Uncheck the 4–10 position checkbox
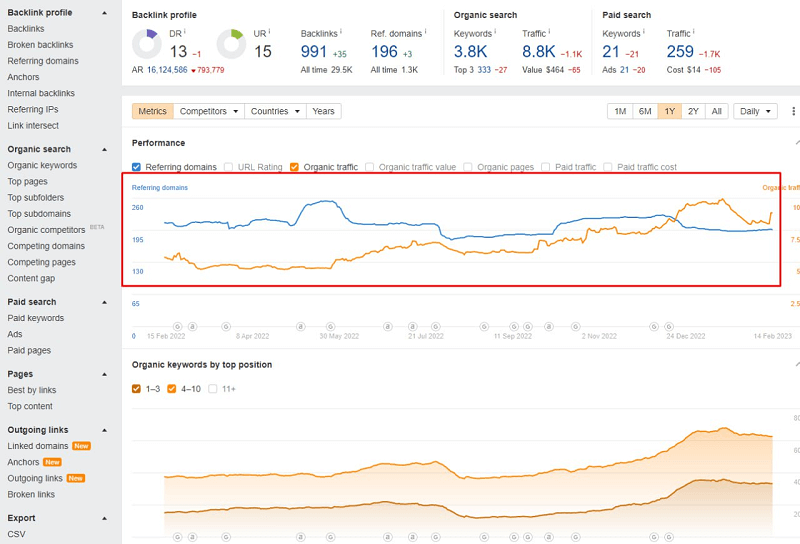800x544 pixels. coord(172,389)
